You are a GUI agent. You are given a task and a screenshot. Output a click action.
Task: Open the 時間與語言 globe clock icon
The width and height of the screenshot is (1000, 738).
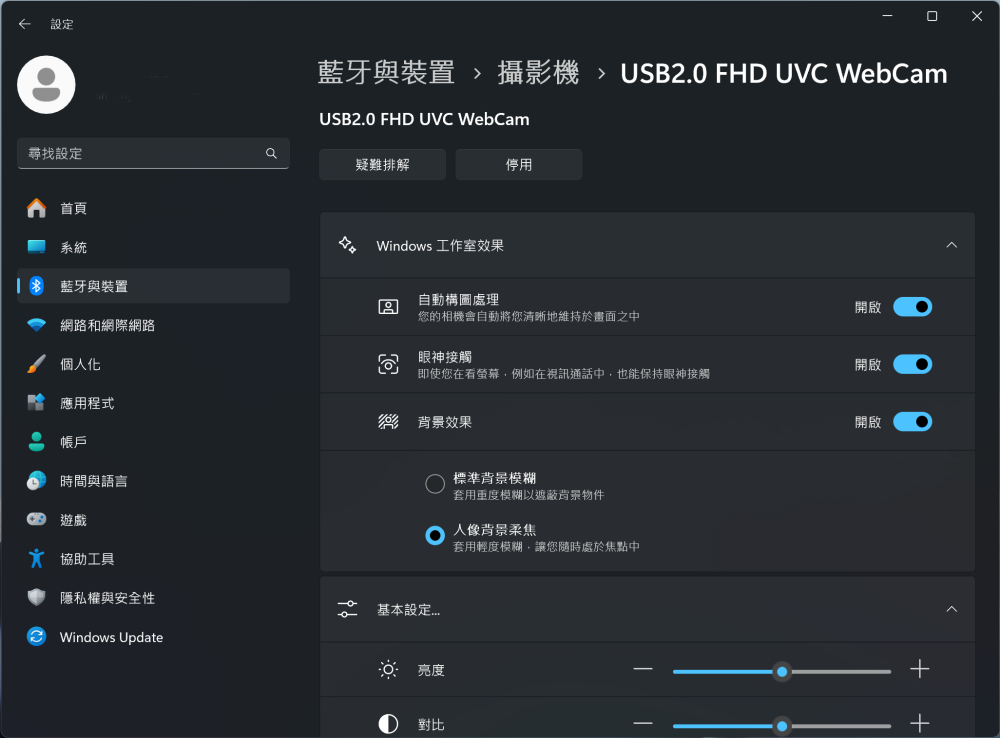coord(36,480)
